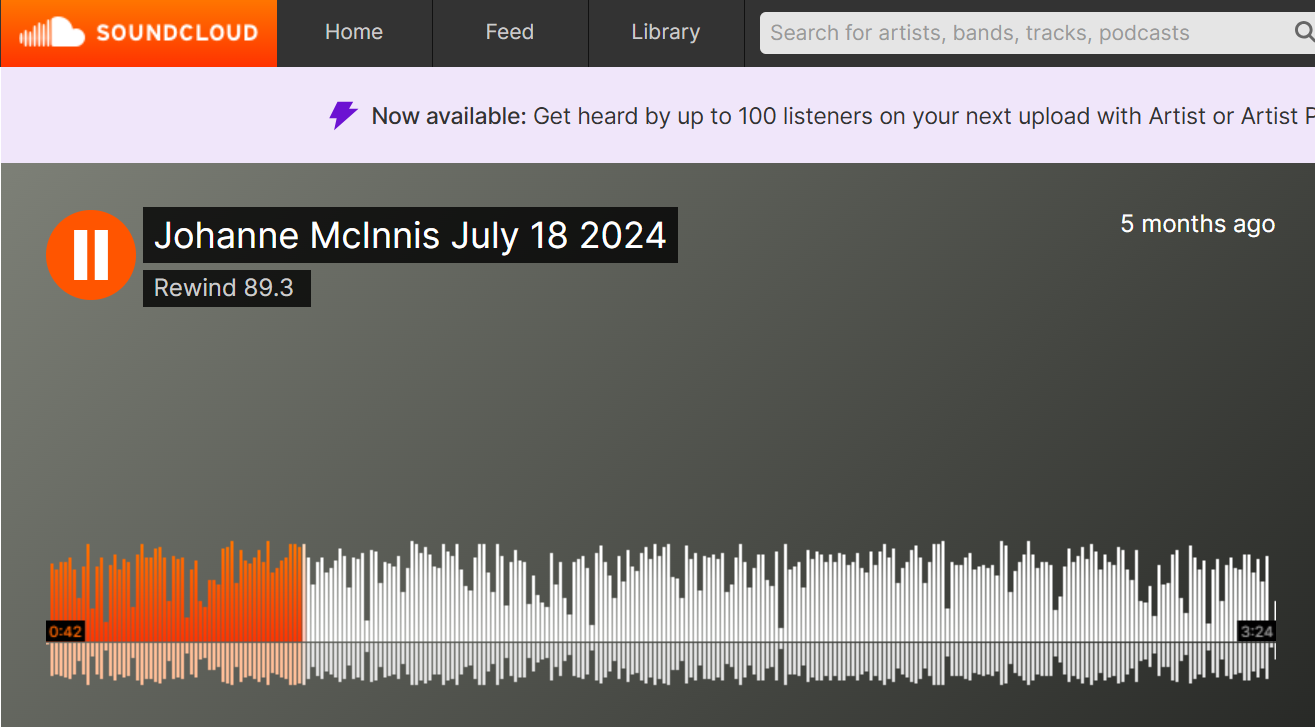
Task: Open the Feed tab
Action: (x=509, y=33)
